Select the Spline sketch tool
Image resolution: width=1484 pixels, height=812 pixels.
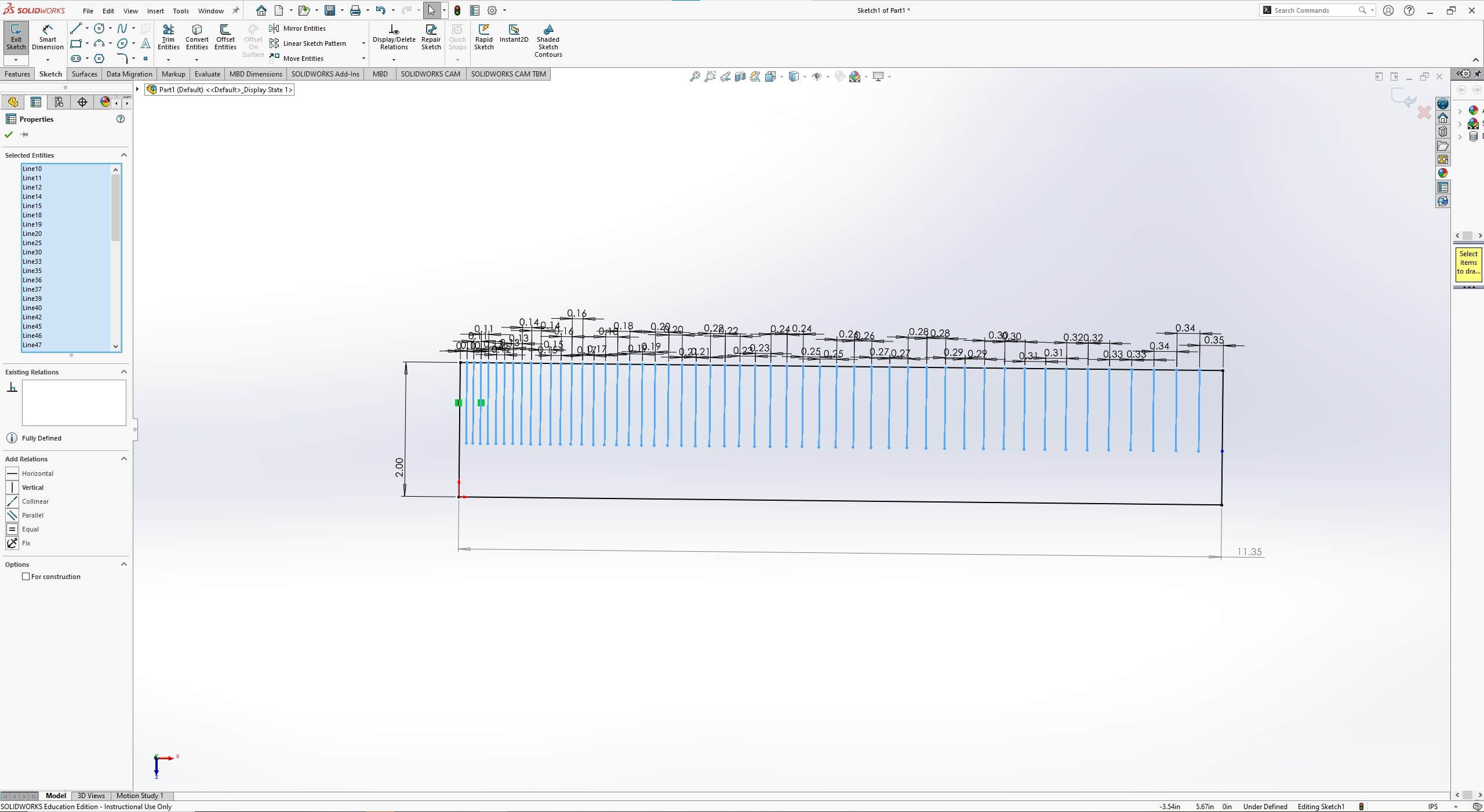click(122, 28)
